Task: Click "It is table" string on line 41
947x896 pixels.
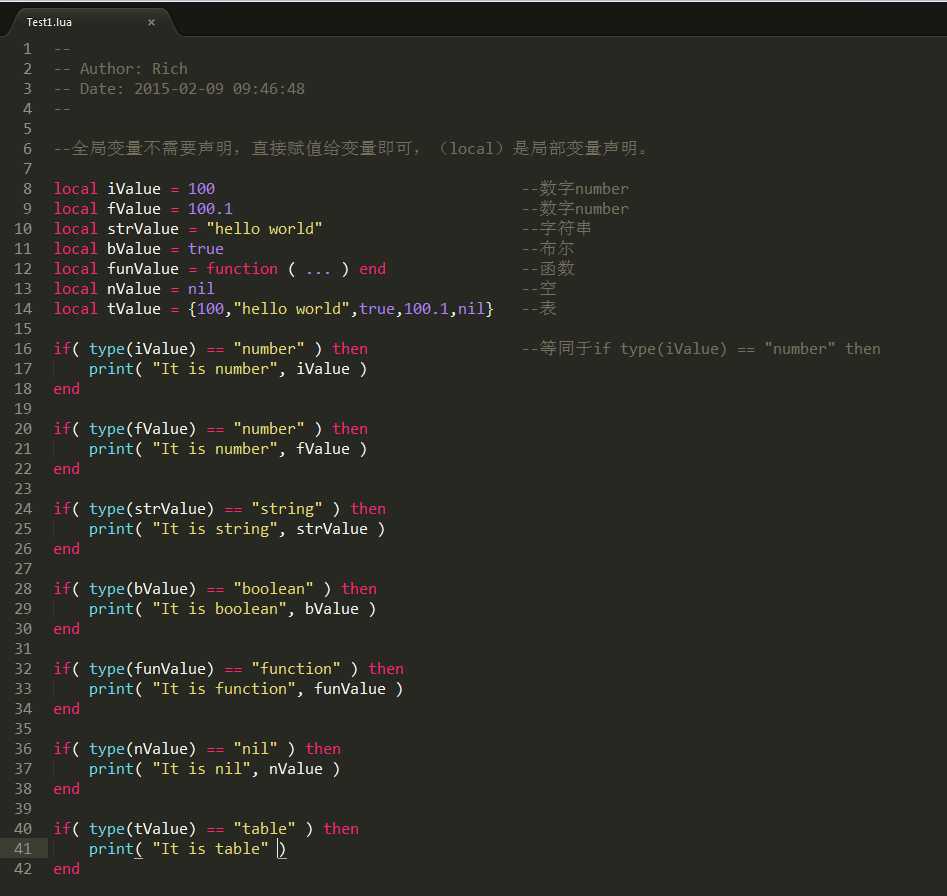Action: (210, 849)
